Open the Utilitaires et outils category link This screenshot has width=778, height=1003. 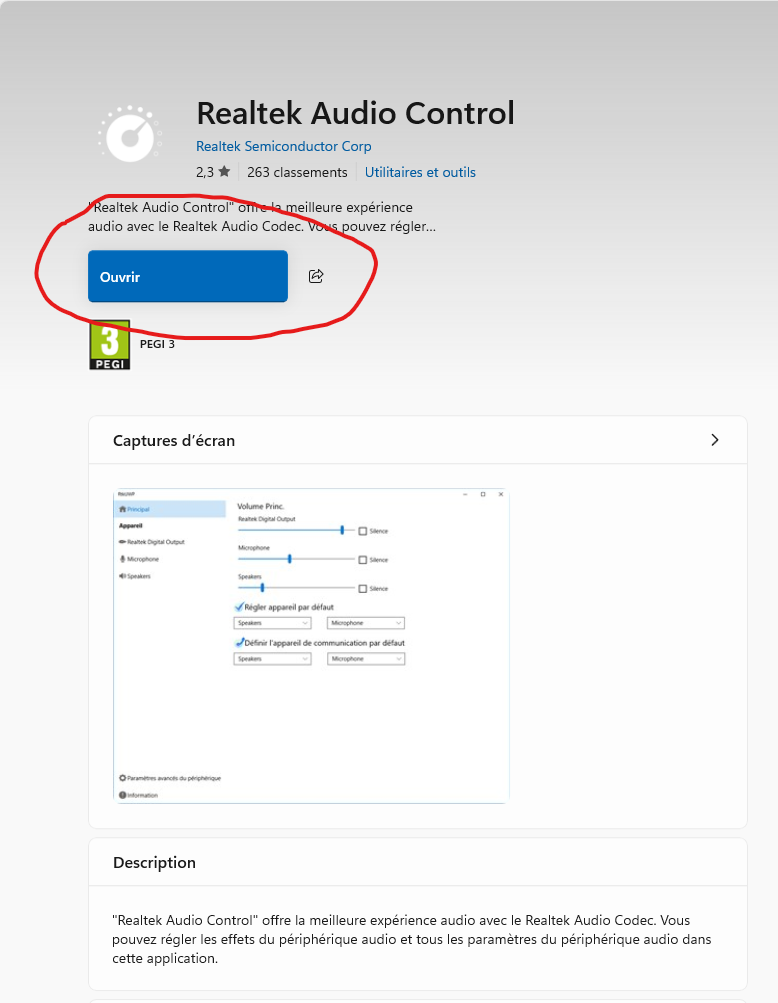click(x=420, y=172)
